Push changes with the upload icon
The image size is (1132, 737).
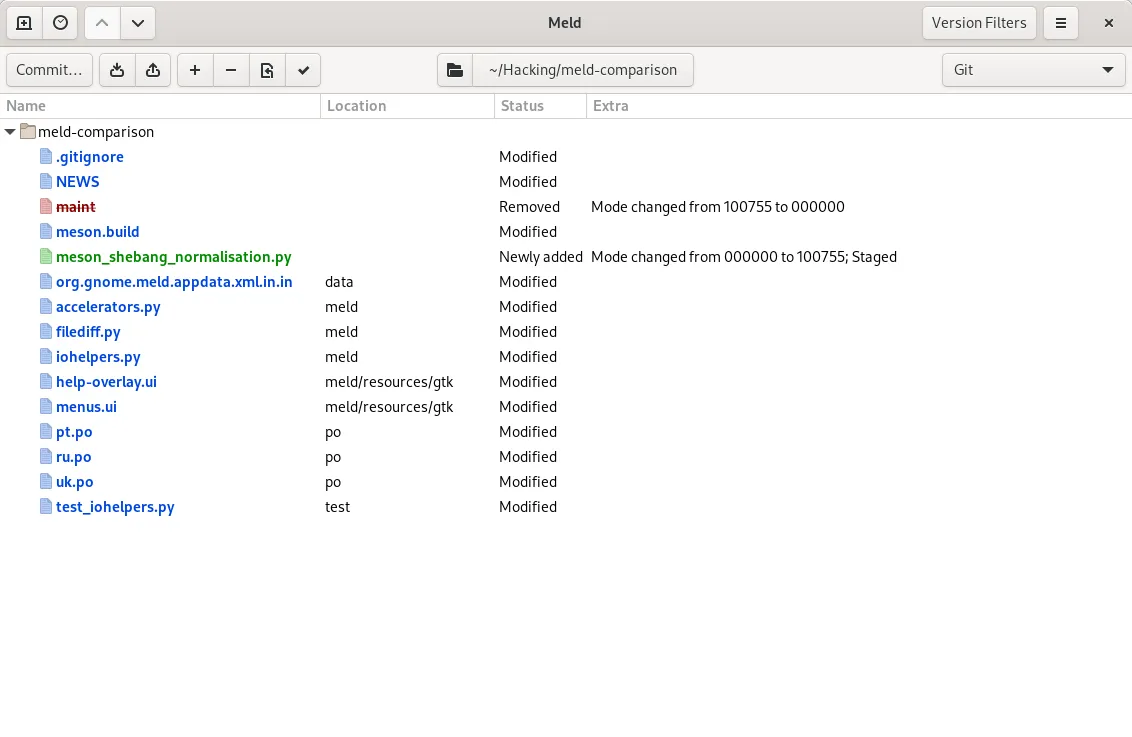[x=153, y=70]
